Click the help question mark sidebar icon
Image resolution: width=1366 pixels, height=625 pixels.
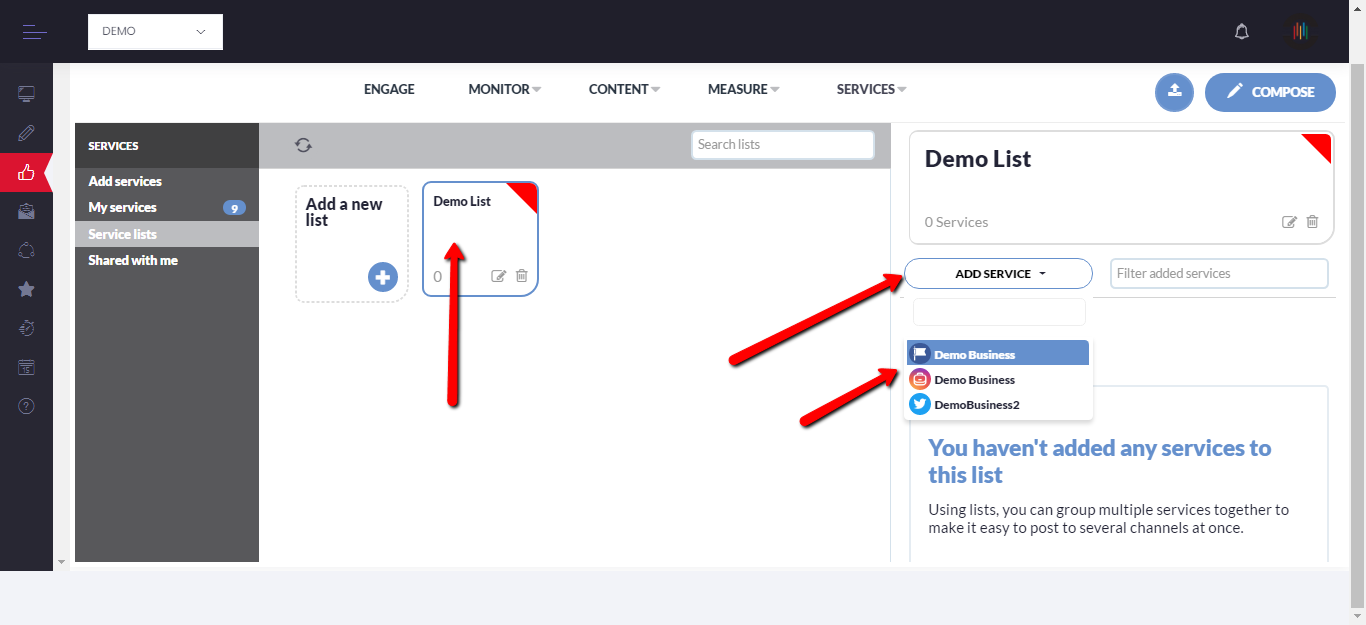26,406
